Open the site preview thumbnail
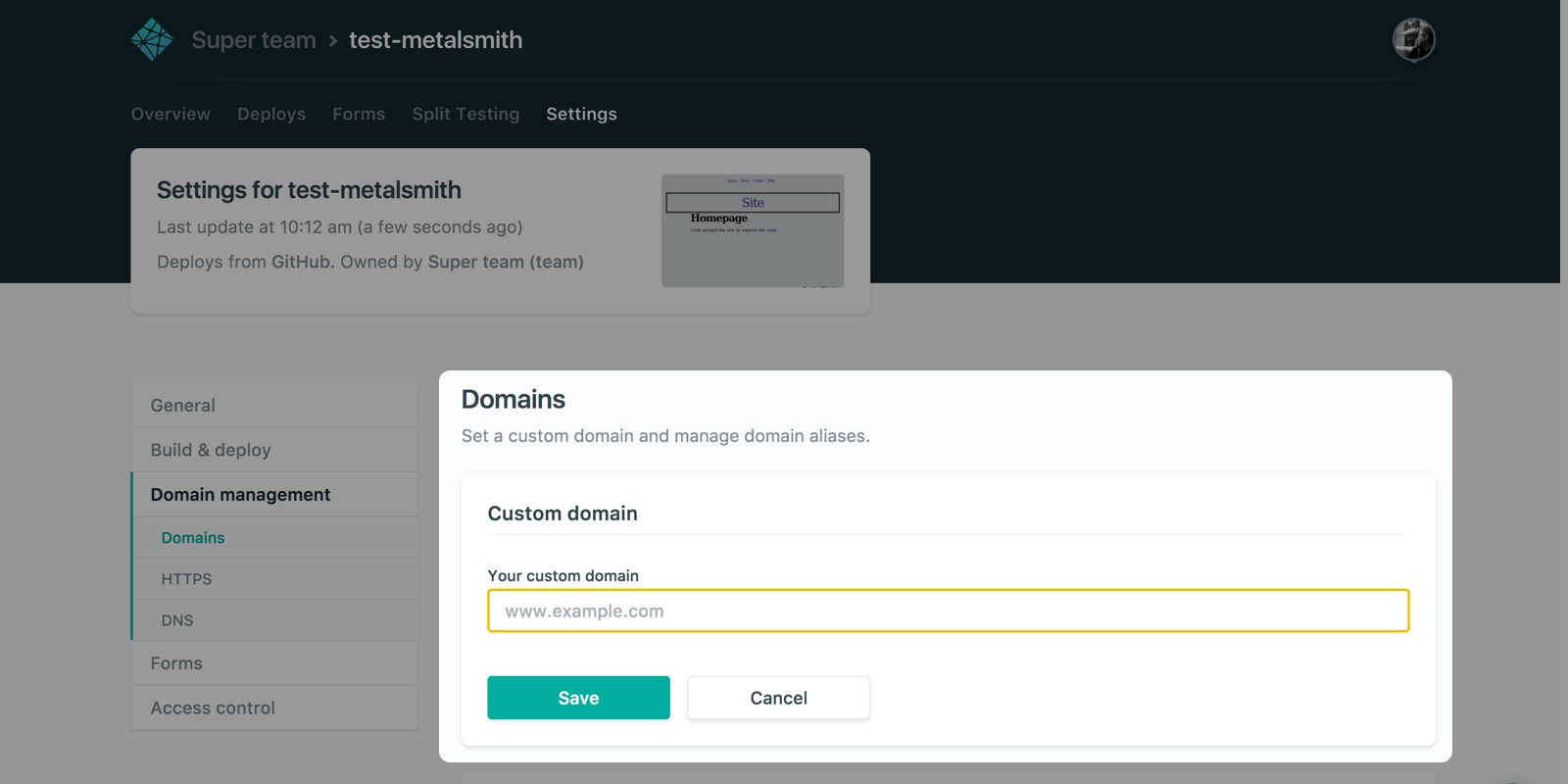 pos(752,230)
